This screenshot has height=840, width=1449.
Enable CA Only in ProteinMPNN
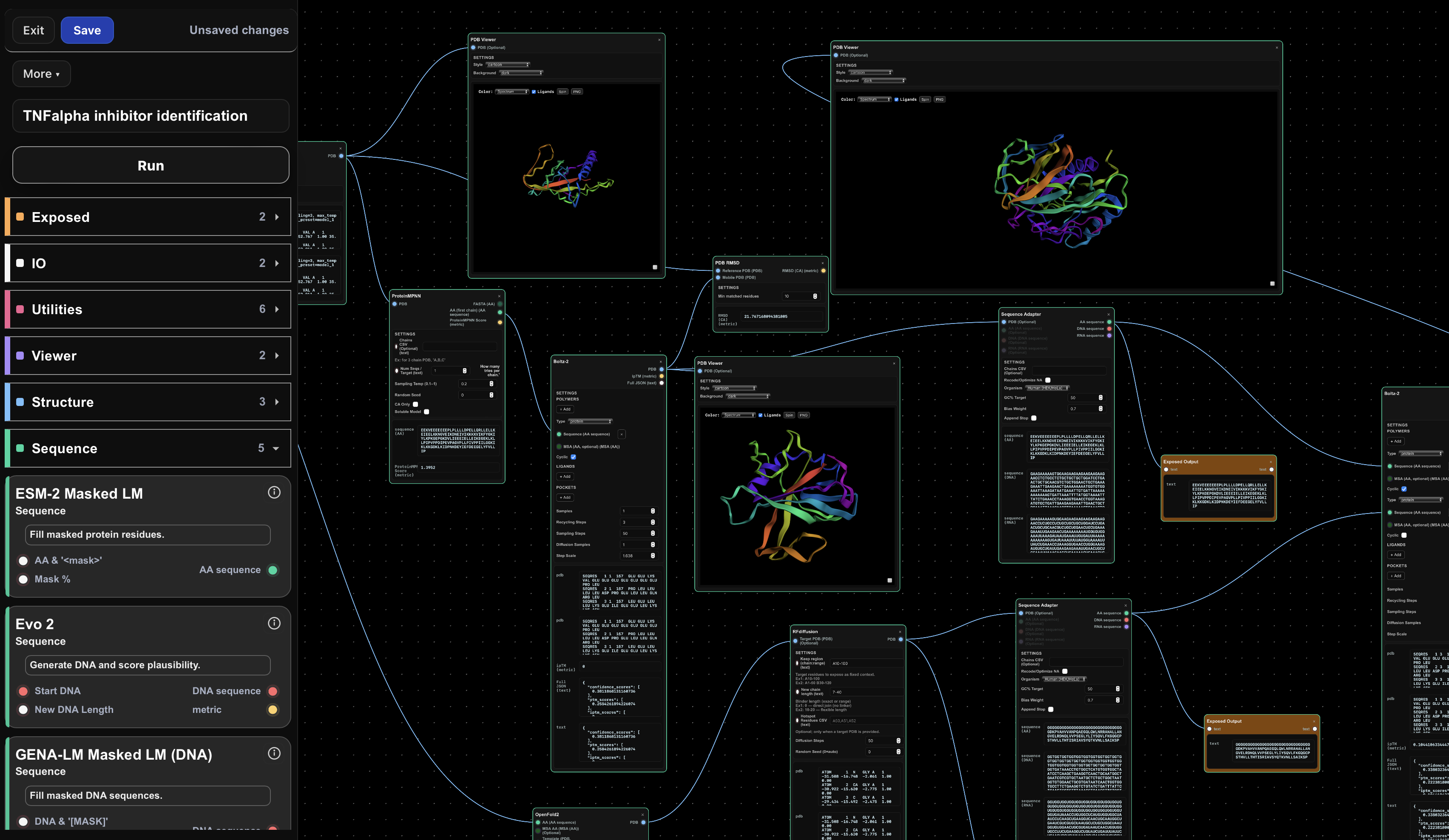(x=416, y=404)
